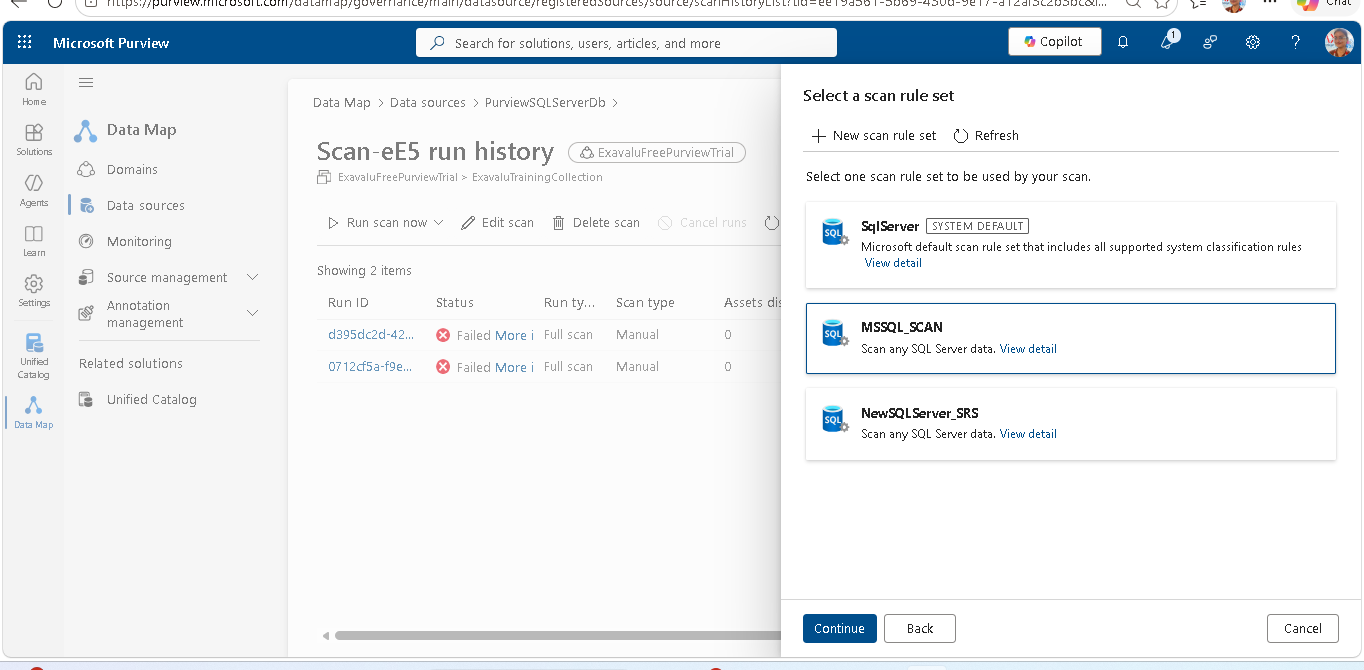Open Unified Catalog under Related solutions

point(152,399)
